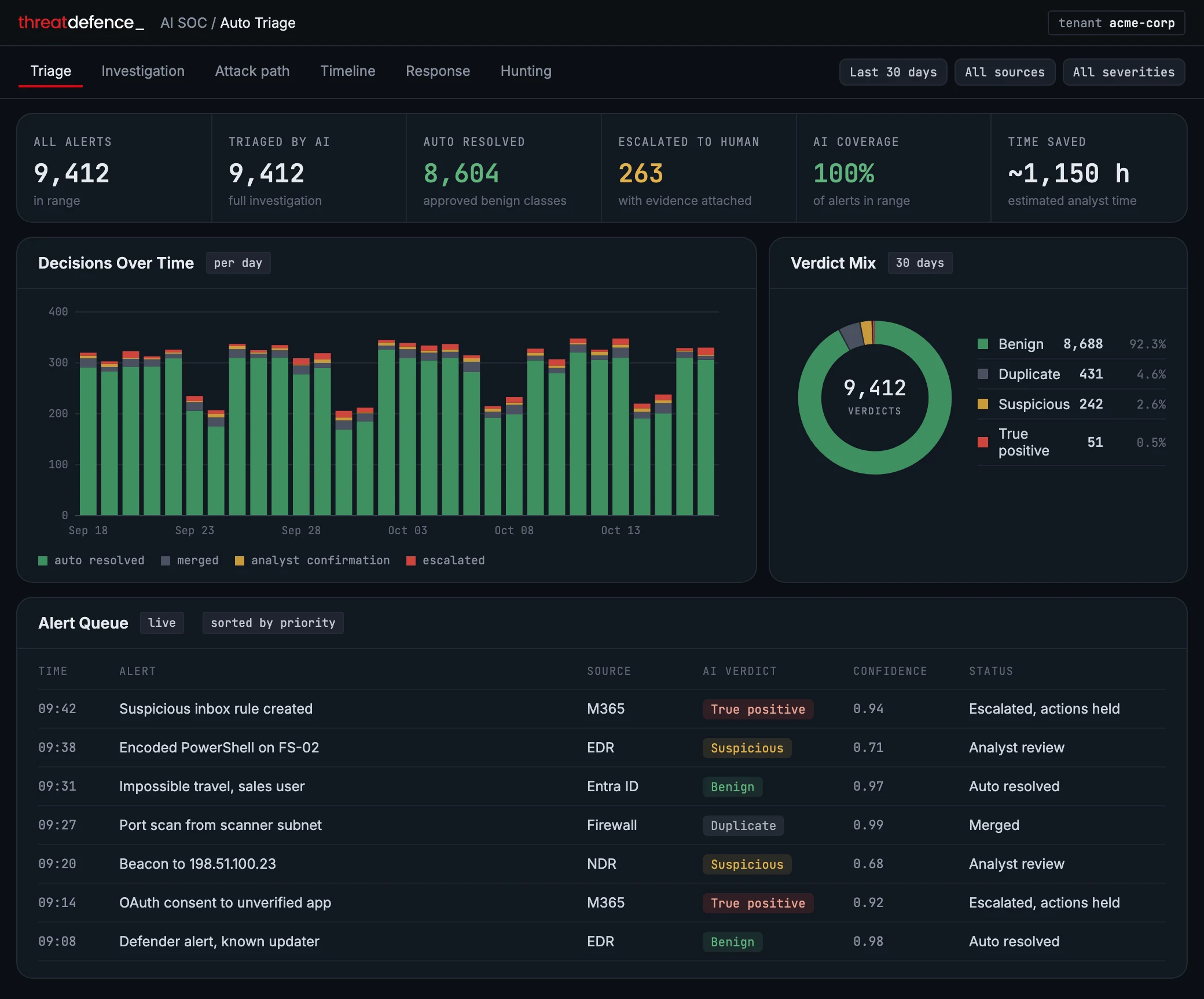Open Defender alert, known updater row

point(602,942)
